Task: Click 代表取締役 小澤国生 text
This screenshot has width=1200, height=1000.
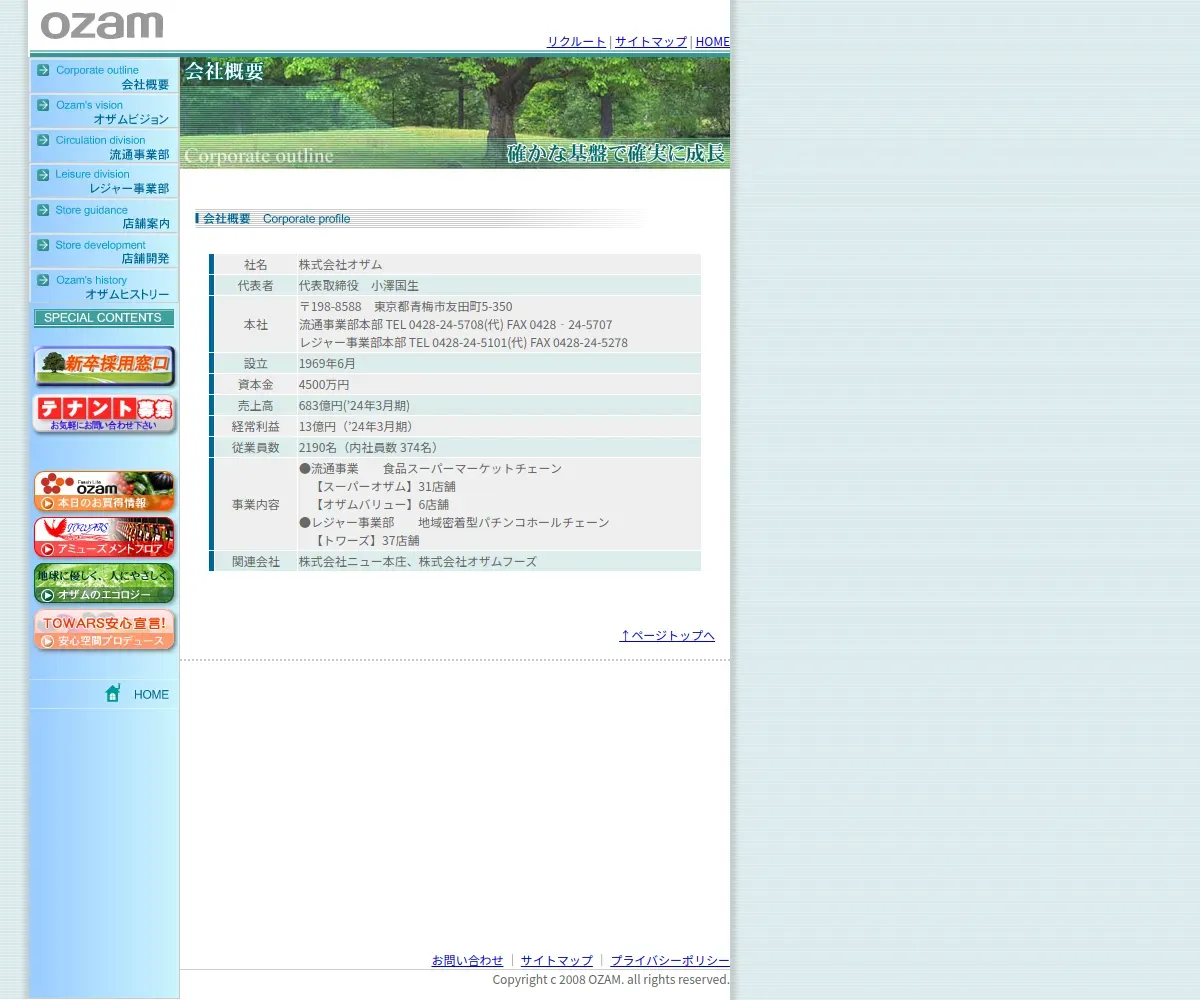Action: coord(359,286)
